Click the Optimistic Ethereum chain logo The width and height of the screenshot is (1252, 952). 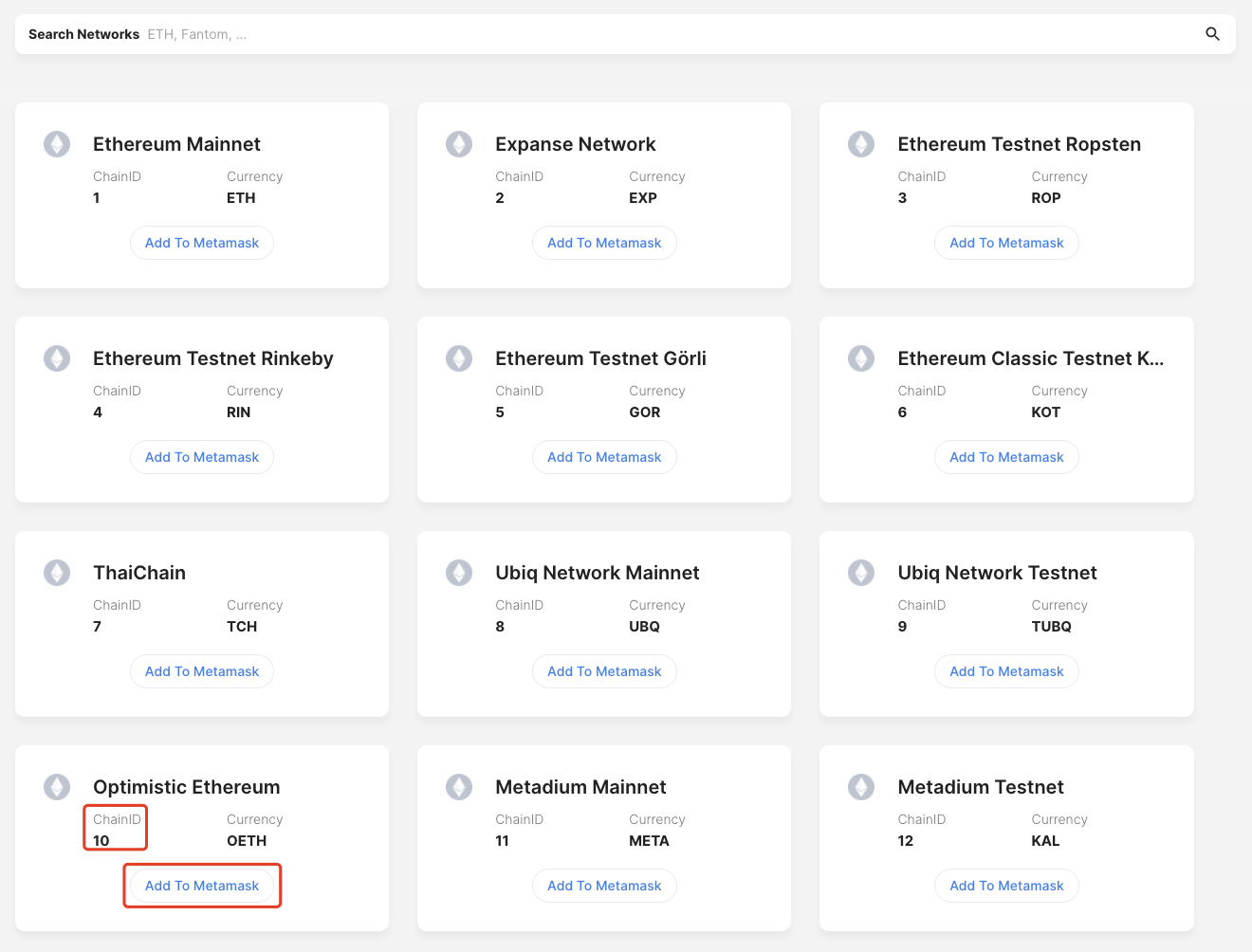click(x=57, y=787)
